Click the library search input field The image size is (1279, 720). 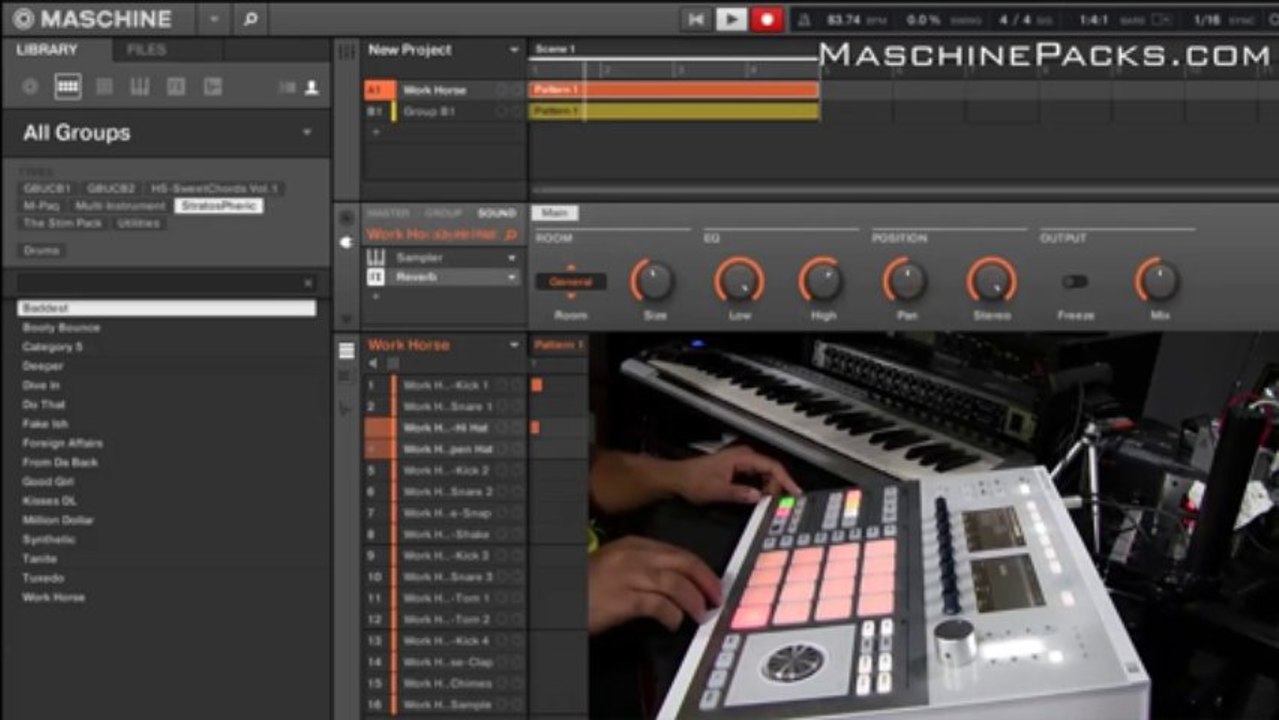point(160,284)
